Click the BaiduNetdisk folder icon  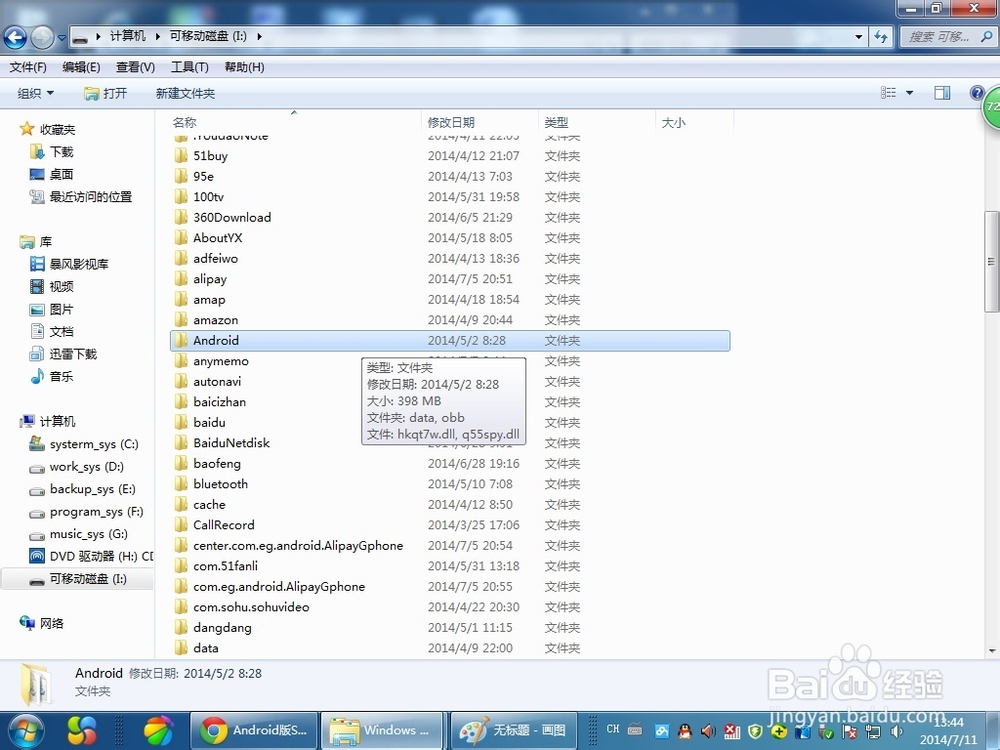[x=181, y=443]
